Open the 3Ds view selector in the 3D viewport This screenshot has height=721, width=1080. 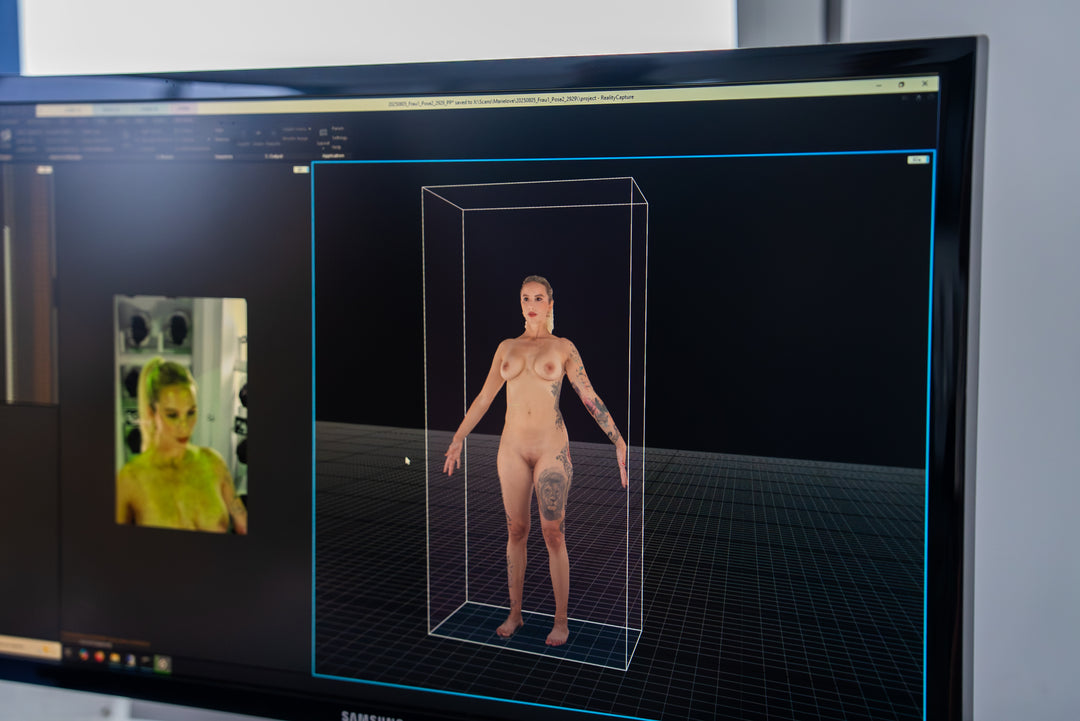coord(917,160)
